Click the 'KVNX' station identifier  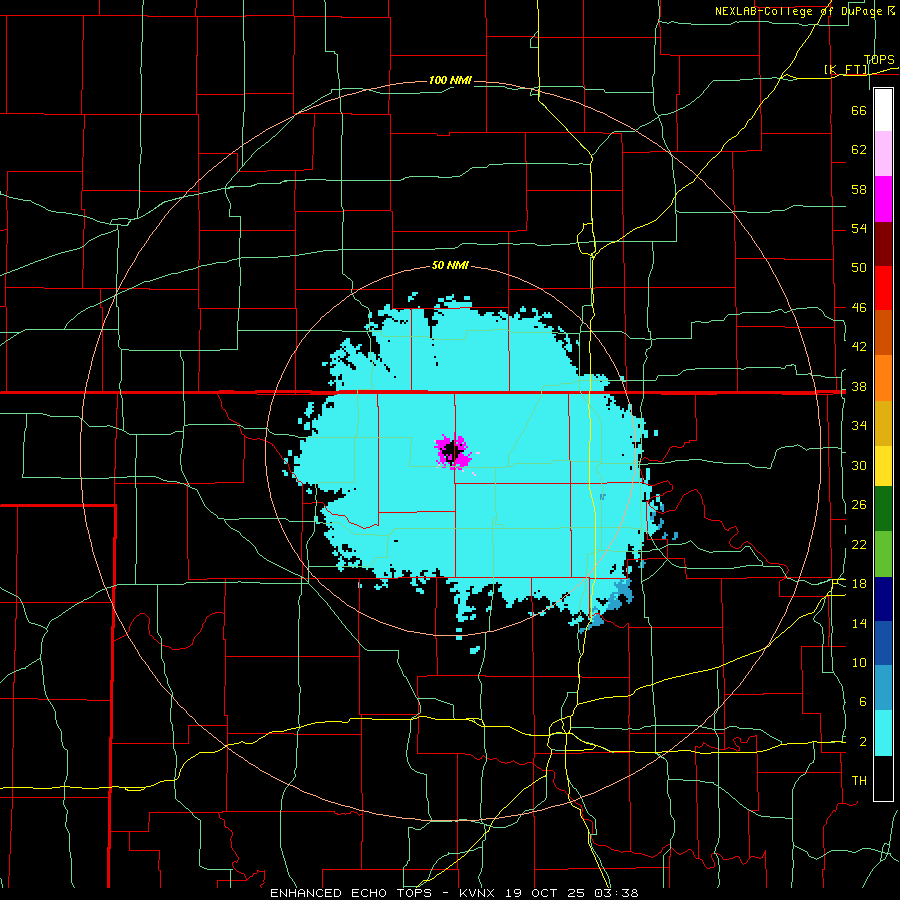pos(479,893)
